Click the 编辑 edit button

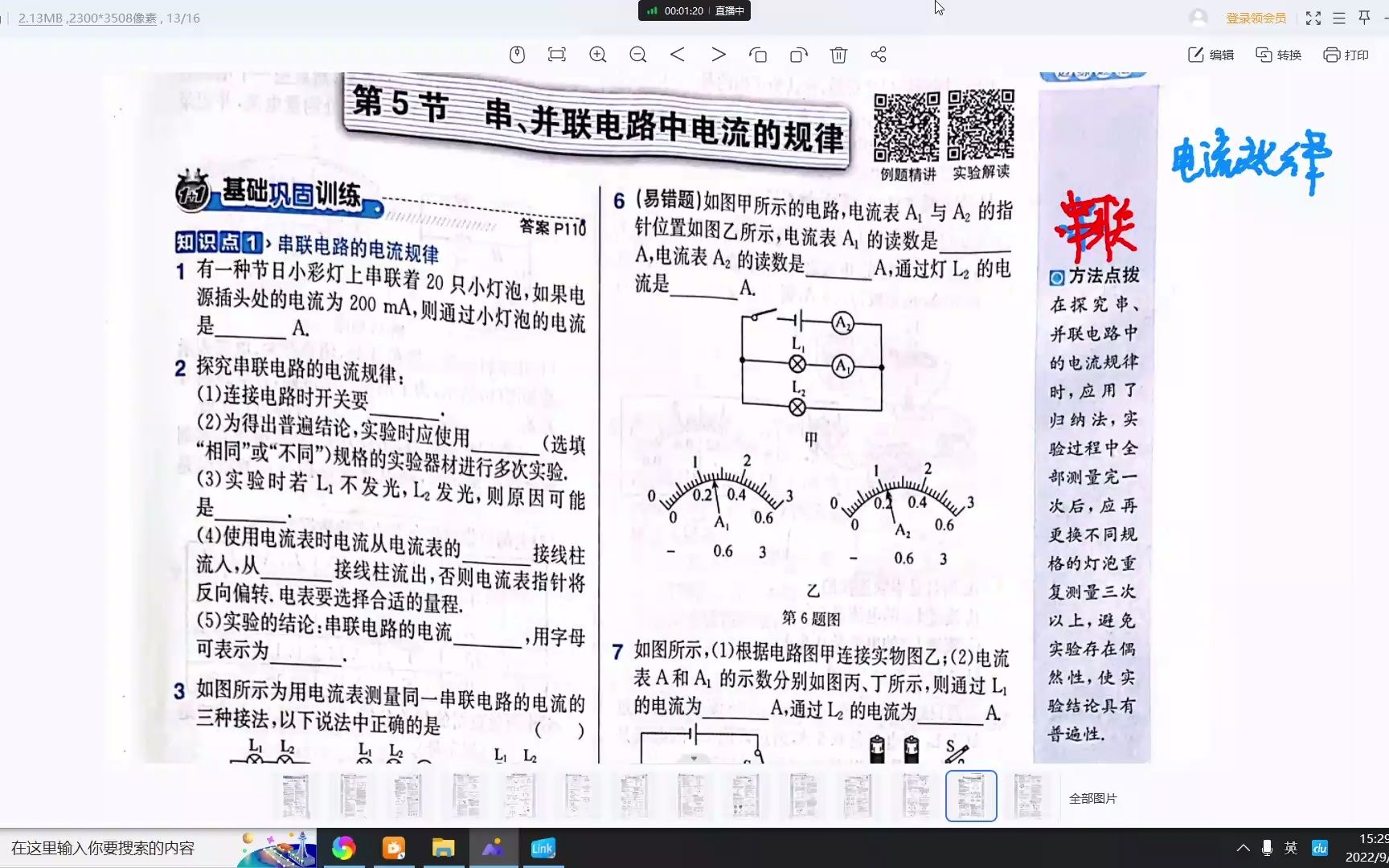pos(1211,55)
